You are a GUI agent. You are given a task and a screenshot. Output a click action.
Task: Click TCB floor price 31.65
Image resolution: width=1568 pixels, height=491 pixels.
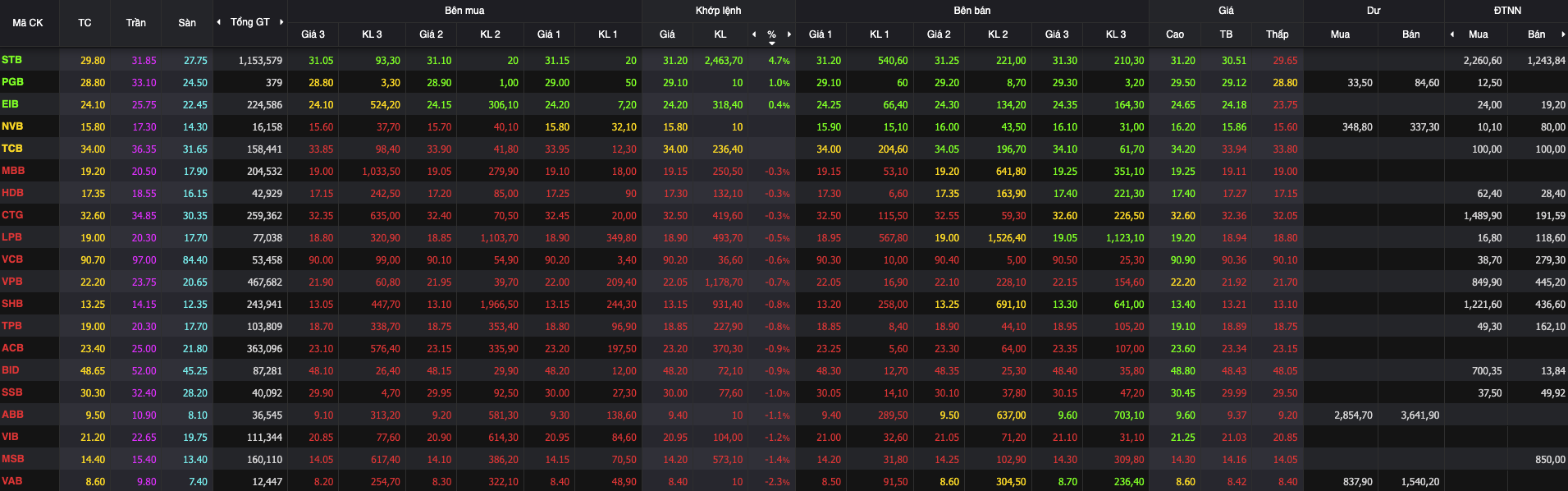(x=195, y=149)
